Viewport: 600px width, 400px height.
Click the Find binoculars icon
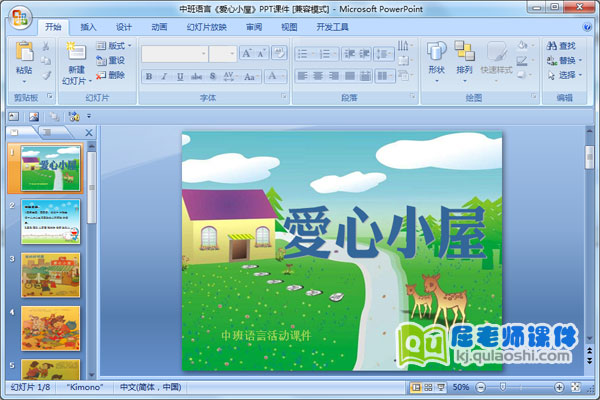552,46
